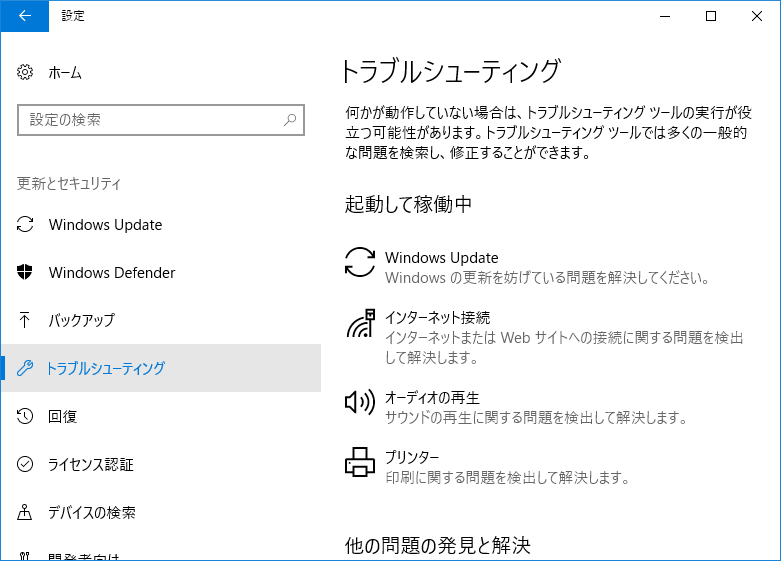Click サウンドの再生に関する問題 description text
The image size is (781, 561).
coord(536,418)
